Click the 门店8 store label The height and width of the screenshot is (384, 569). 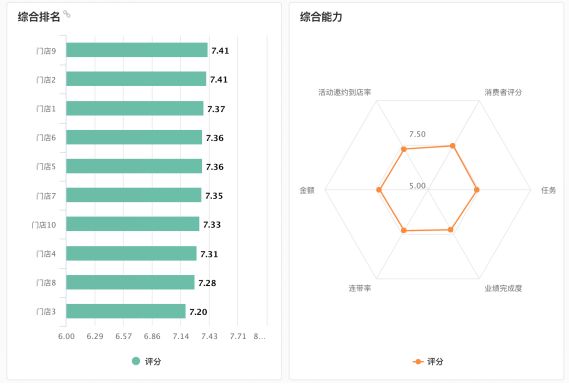point(46,282)
